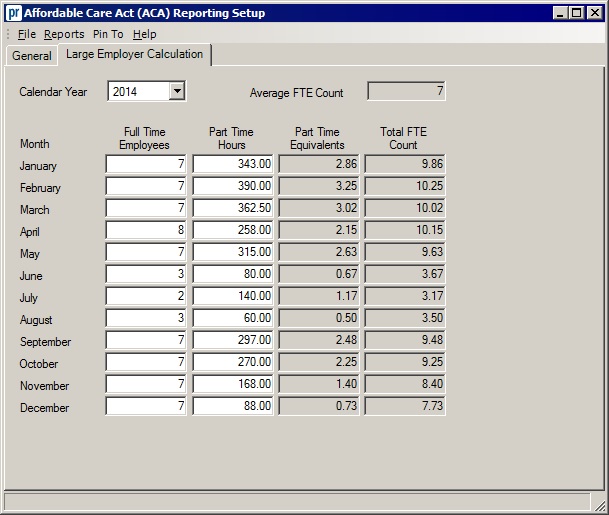Screen dimensions: 609x515
Task: Click May Full Time Employees field
Action: tap(146, 252)
